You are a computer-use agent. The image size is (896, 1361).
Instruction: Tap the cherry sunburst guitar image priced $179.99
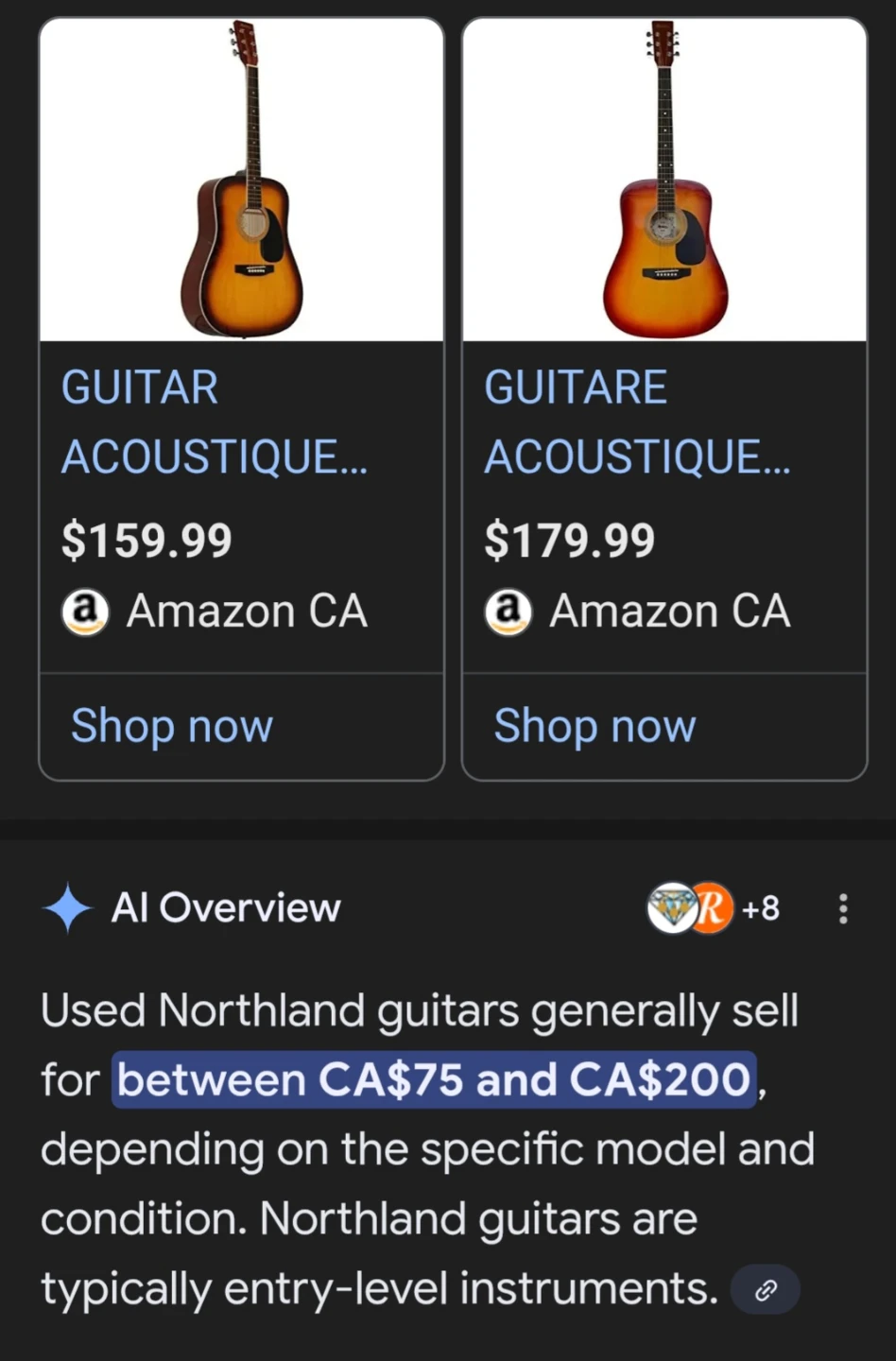click(664, 180)
